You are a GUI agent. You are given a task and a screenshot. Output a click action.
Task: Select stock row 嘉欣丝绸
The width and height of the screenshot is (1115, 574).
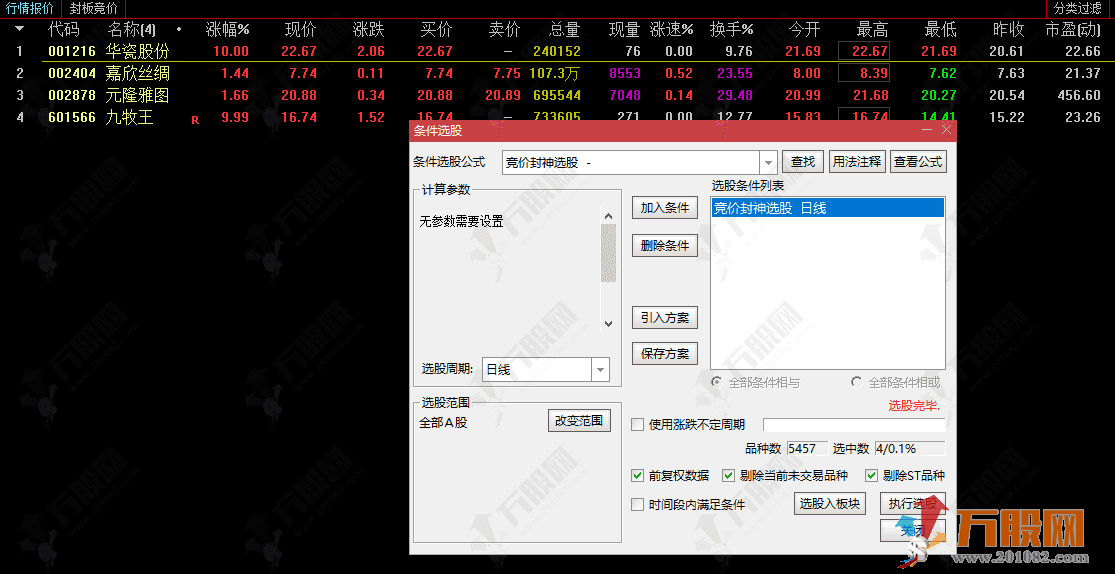[x=558, y=73]
